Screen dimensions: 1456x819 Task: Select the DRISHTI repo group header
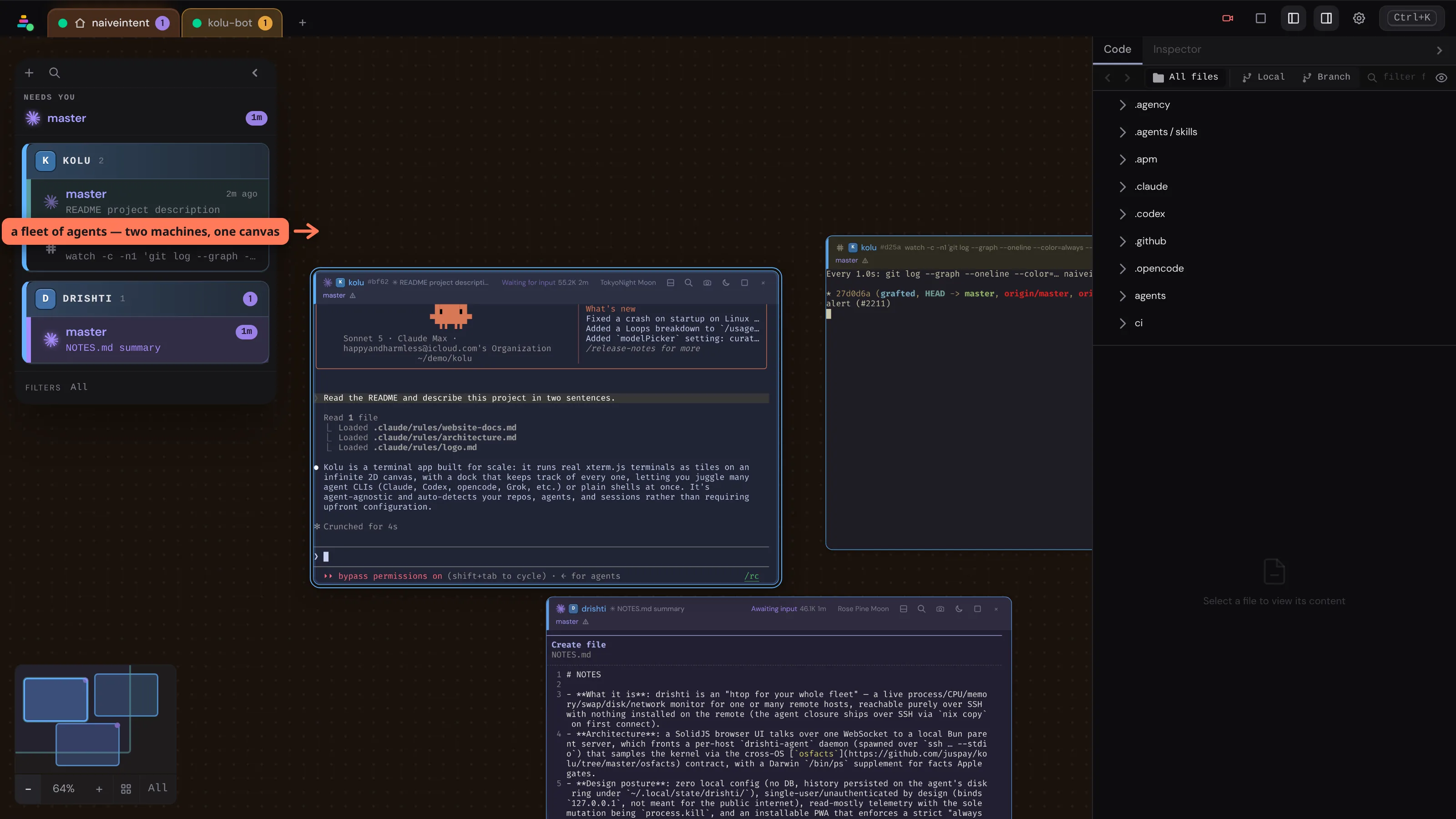click(x=146, y=298)
